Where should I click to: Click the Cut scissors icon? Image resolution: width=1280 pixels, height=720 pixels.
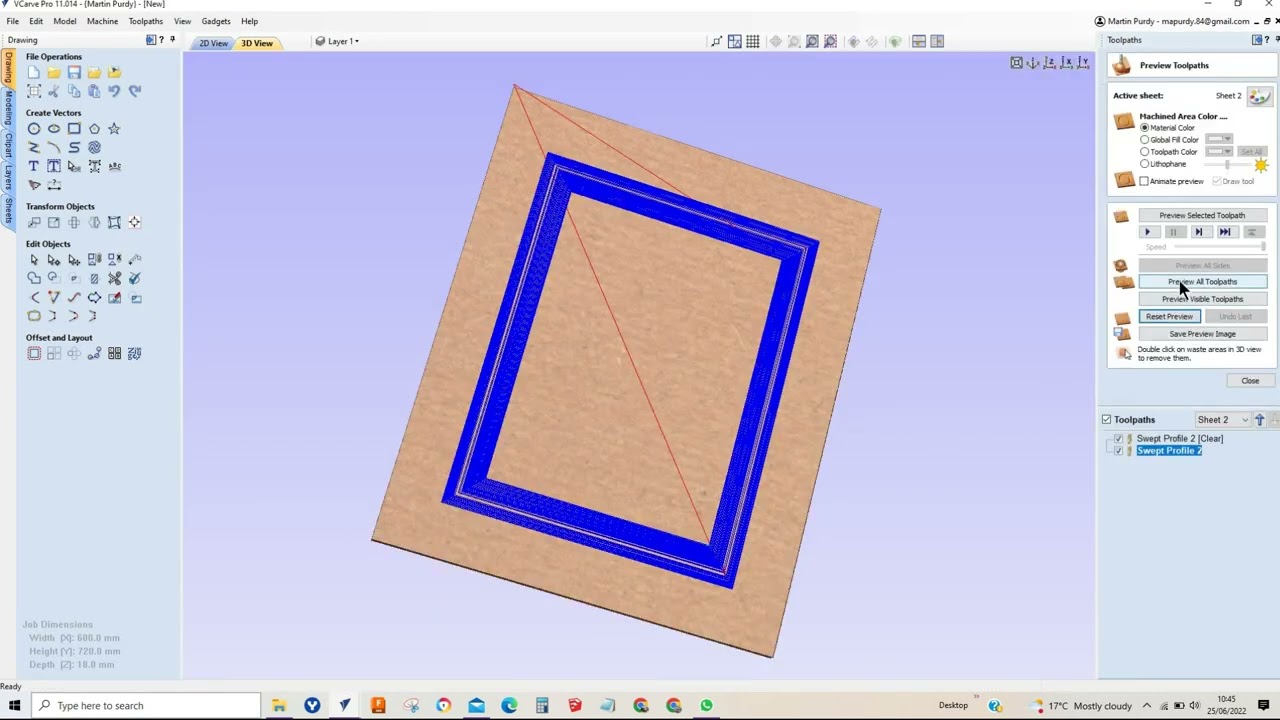pos(54,91)
